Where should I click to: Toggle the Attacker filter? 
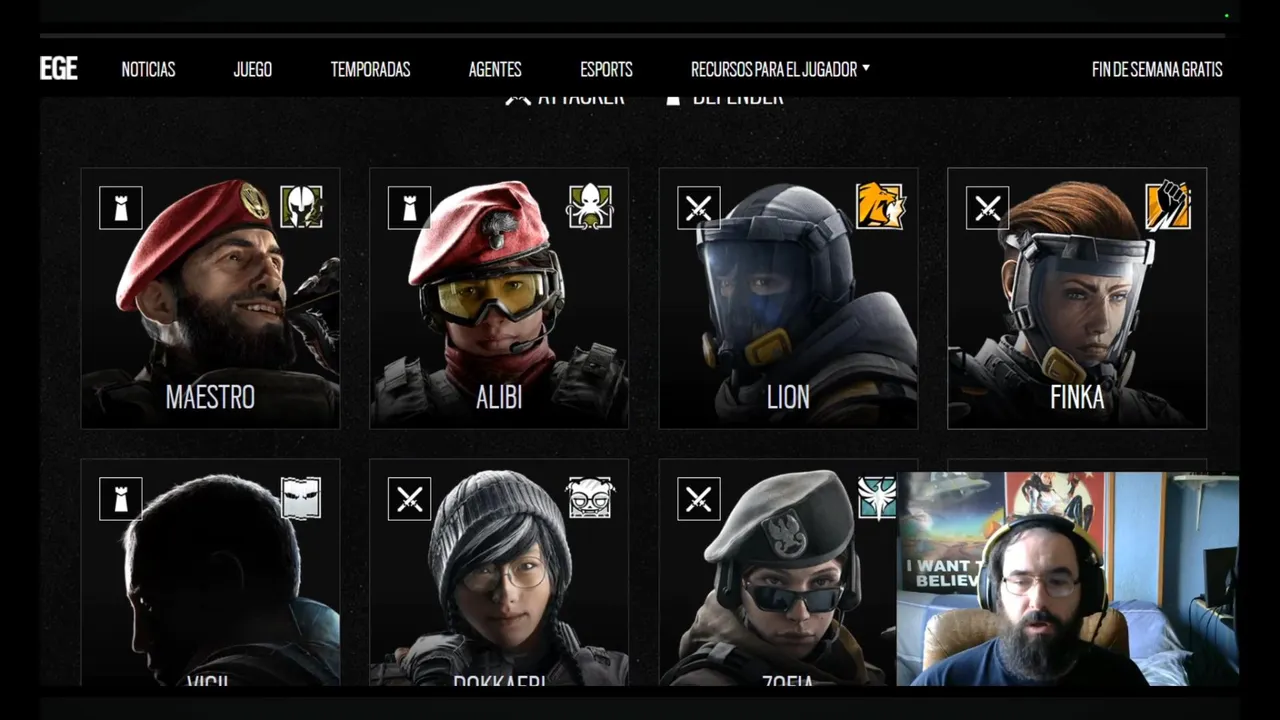565,98
